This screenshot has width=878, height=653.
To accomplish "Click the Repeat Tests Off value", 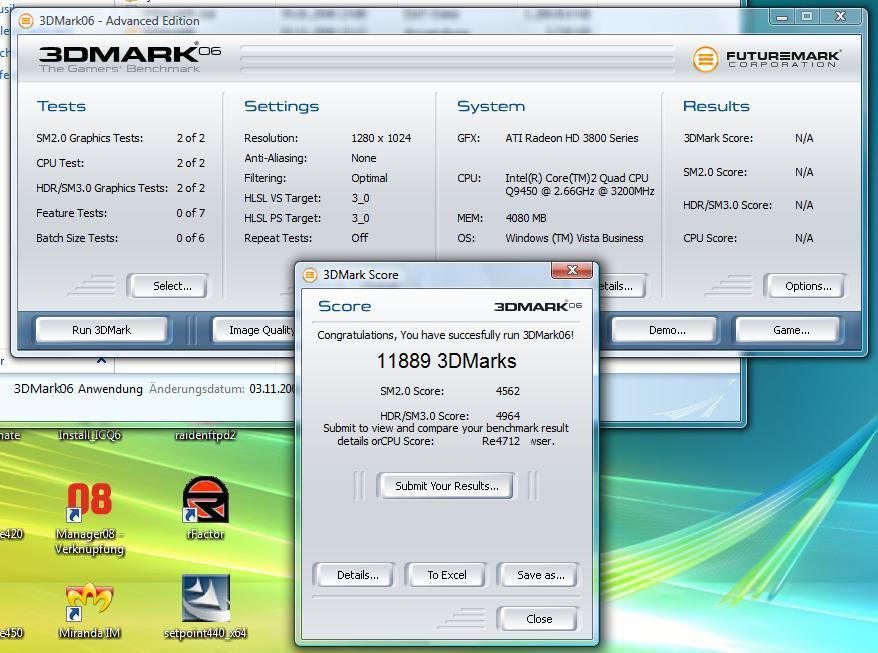I will pyautogui.click(x=359, y=238).
